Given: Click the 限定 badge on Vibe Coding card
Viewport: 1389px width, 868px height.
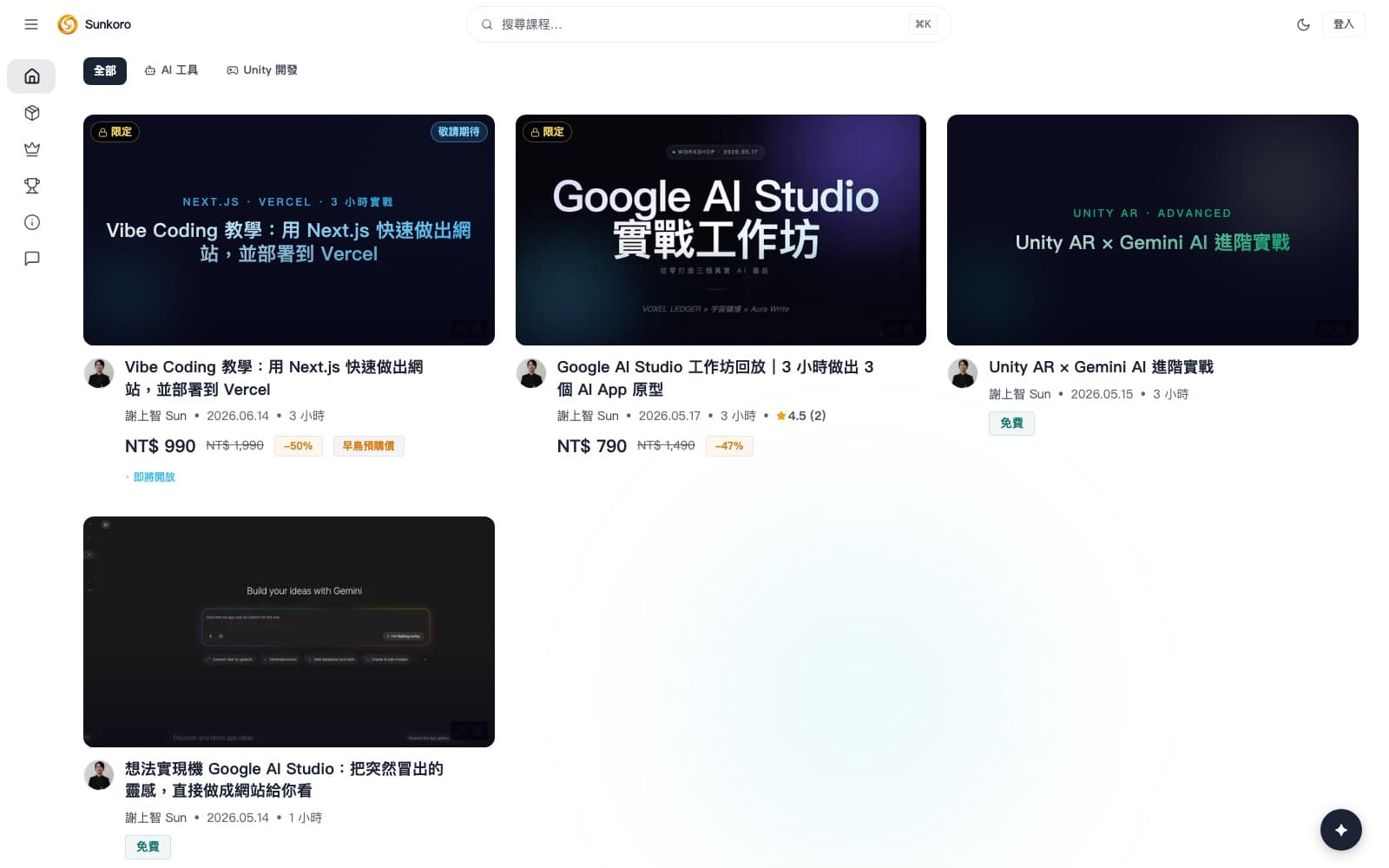Looking at the screenshot, I should tap(115, 132).
